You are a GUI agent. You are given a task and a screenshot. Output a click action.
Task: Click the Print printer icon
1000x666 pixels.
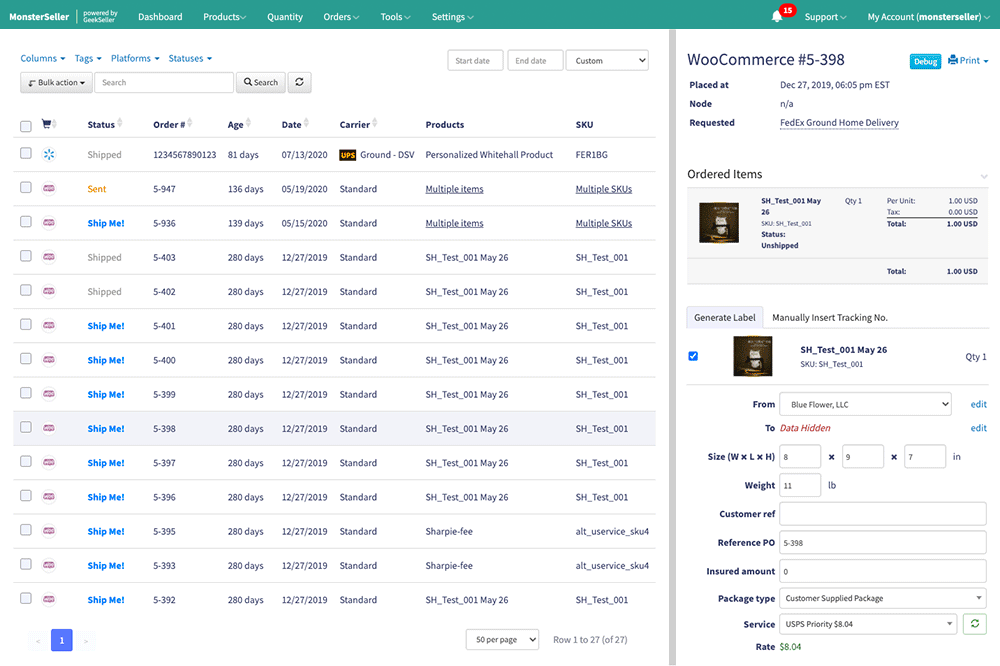[x=953, y=60]
